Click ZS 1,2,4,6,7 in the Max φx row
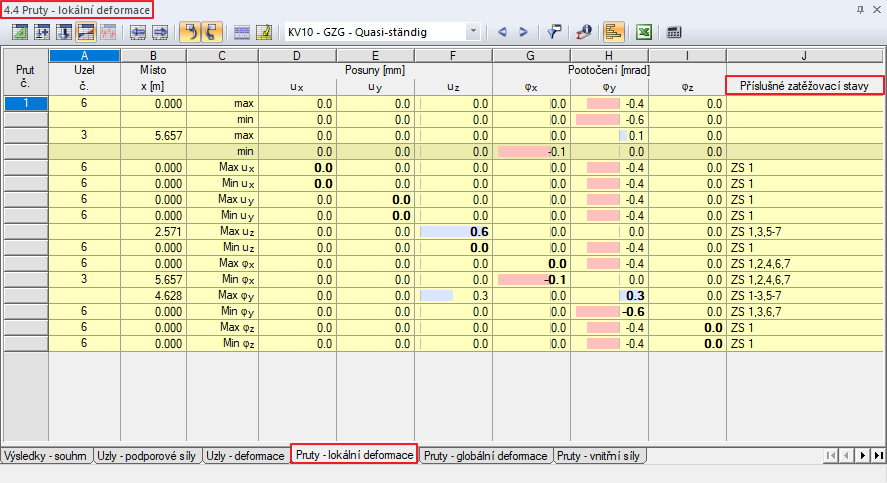The image size is (887, 483). (804, 264)
